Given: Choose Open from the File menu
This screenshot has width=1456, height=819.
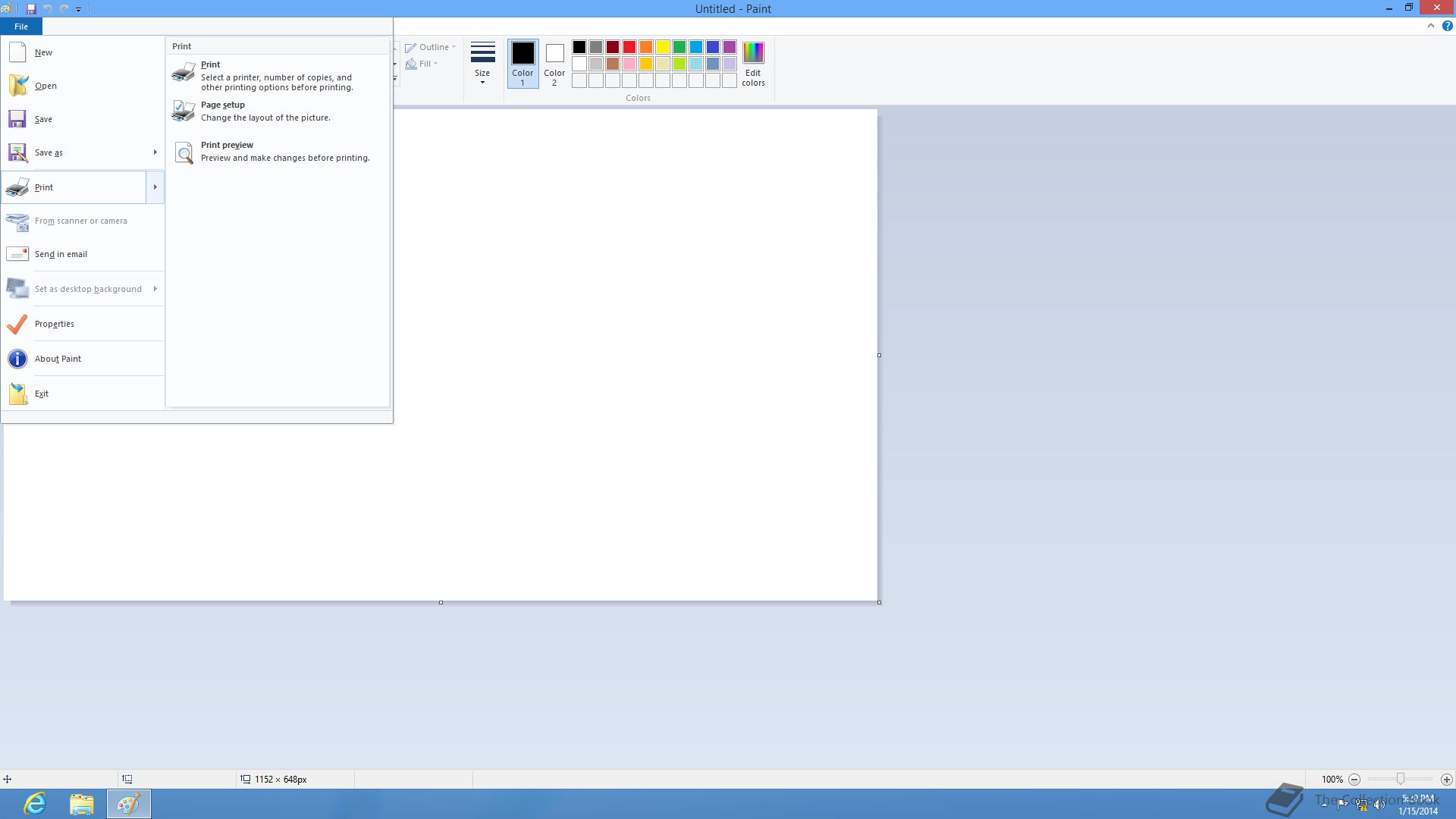Looking at the screenshot, I should [83, 86].
